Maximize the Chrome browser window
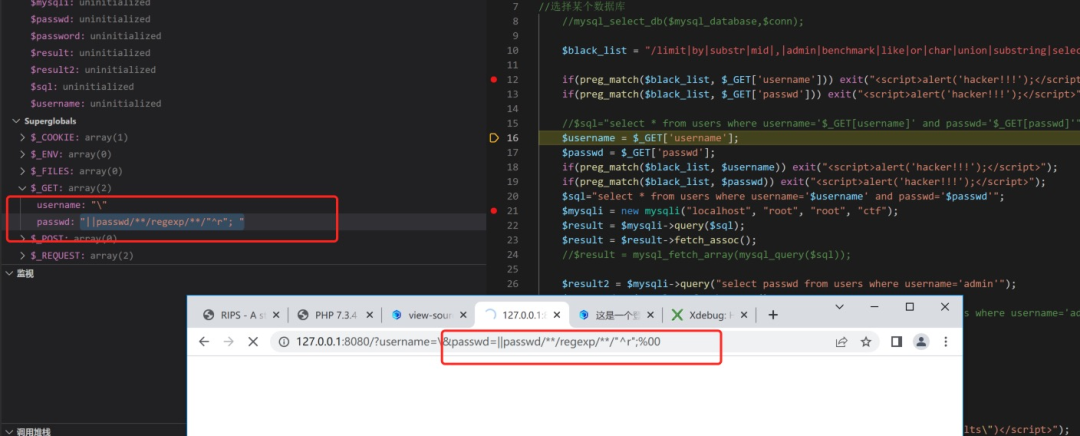Image resolution: width=1080 pixels, height=436 pixels. coord(910,307)
